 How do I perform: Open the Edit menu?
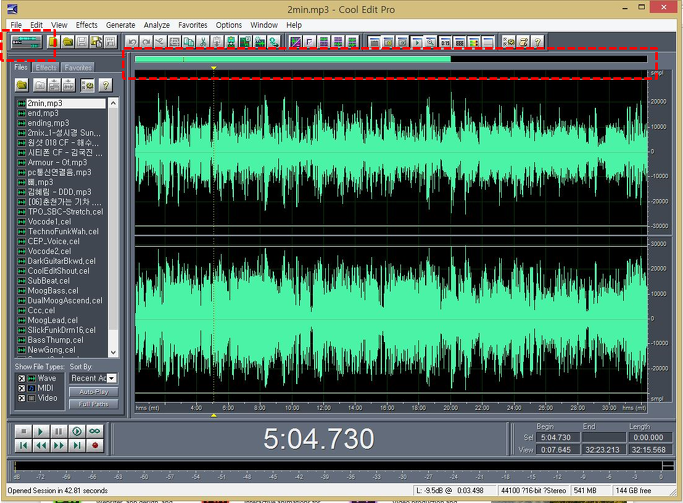point(36,25)
